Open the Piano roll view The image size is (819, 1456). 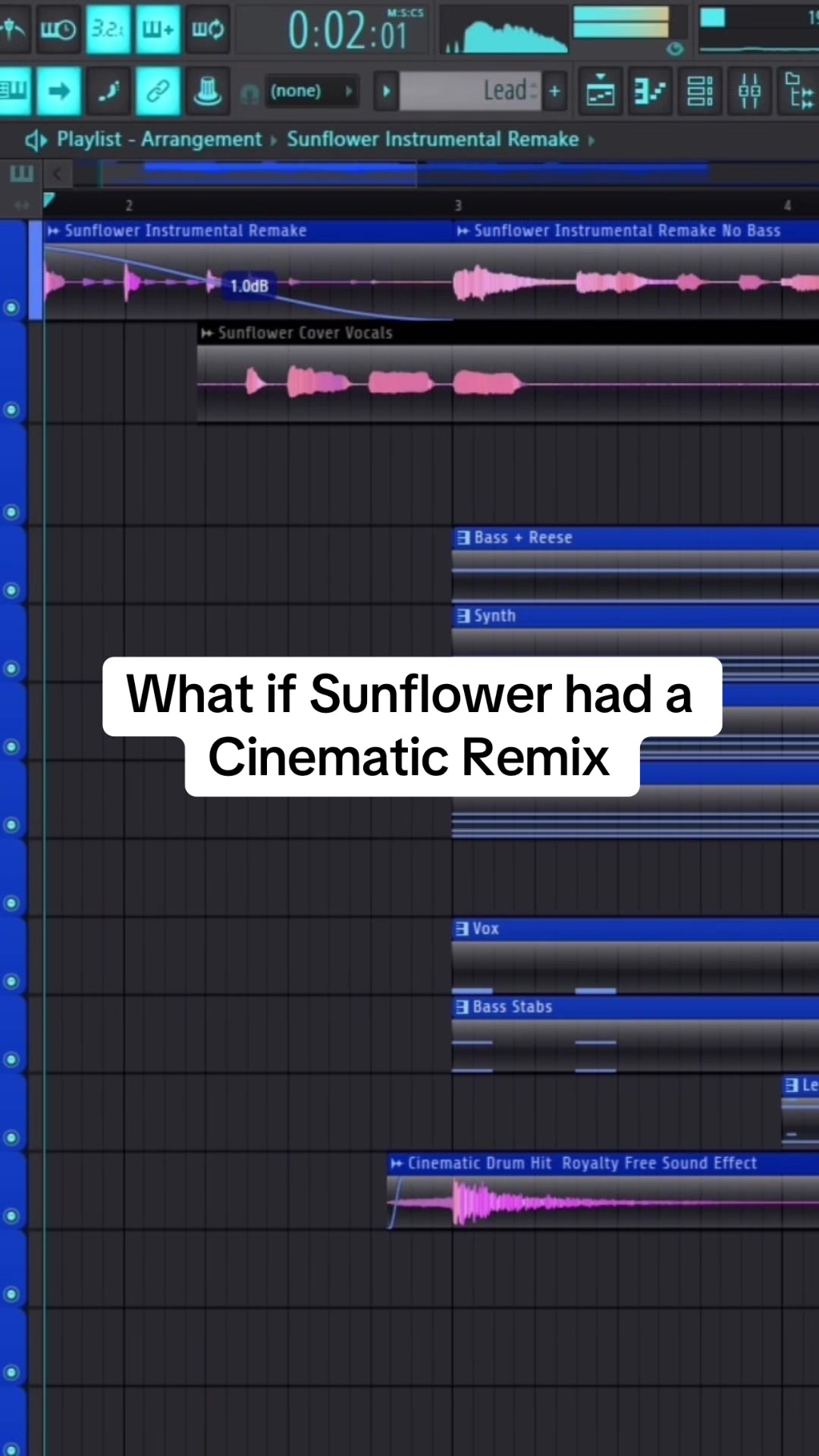point(650,91)
